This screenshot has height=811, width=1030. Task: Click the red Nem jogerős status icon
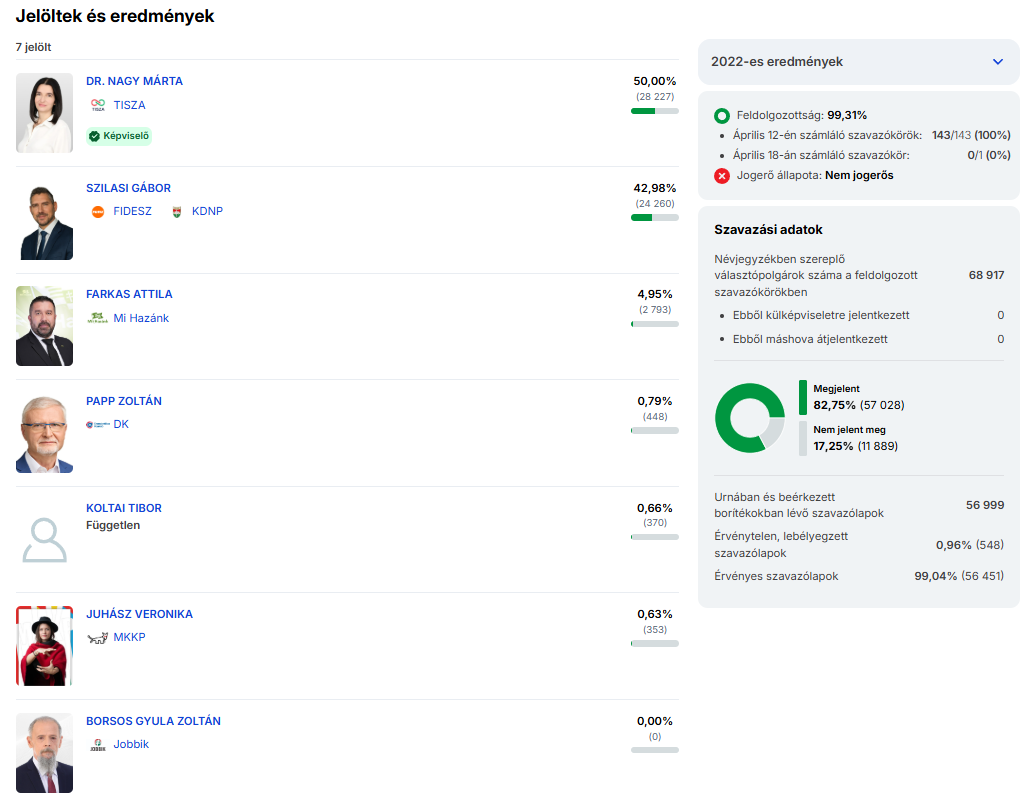[x=722, y=176]
